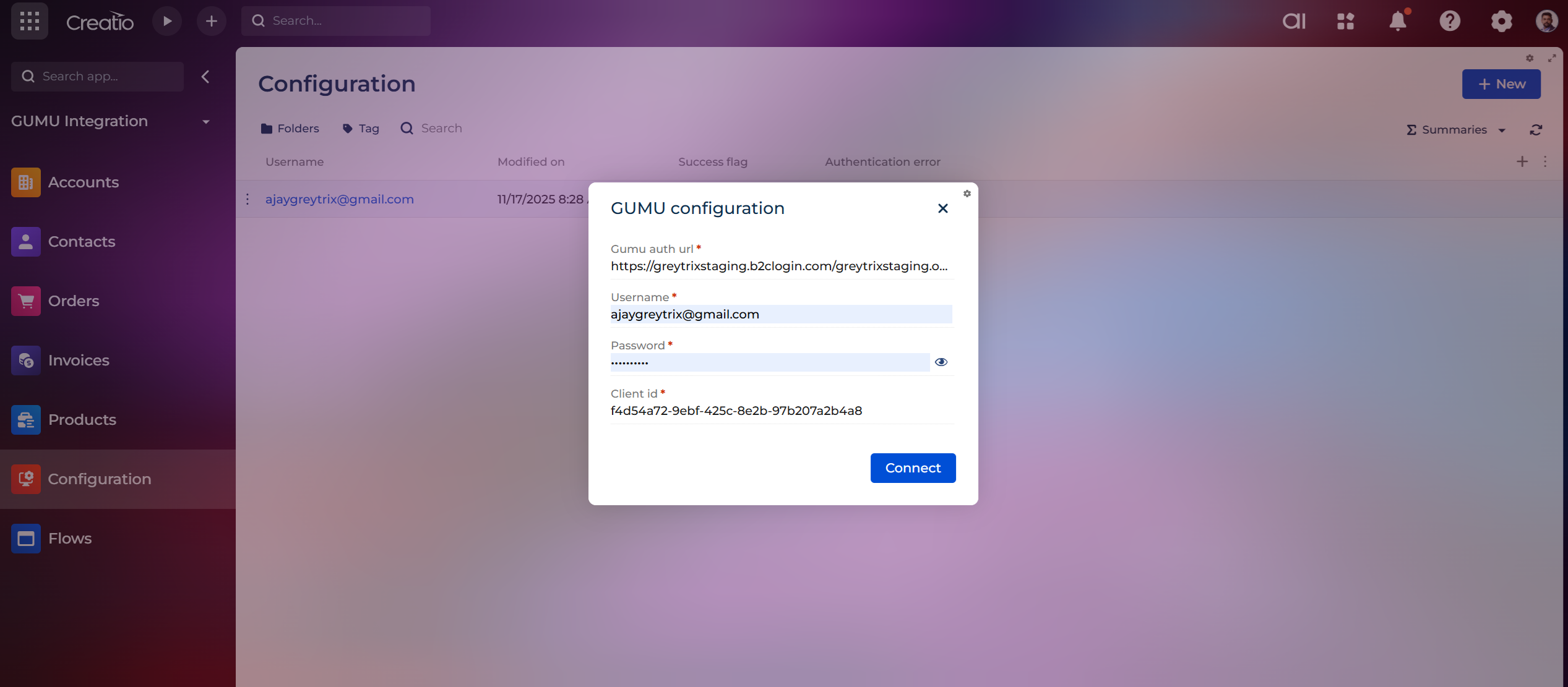The image size is (1568, 687).
Task: Open the notifications bell
Action: (1398, 21)
